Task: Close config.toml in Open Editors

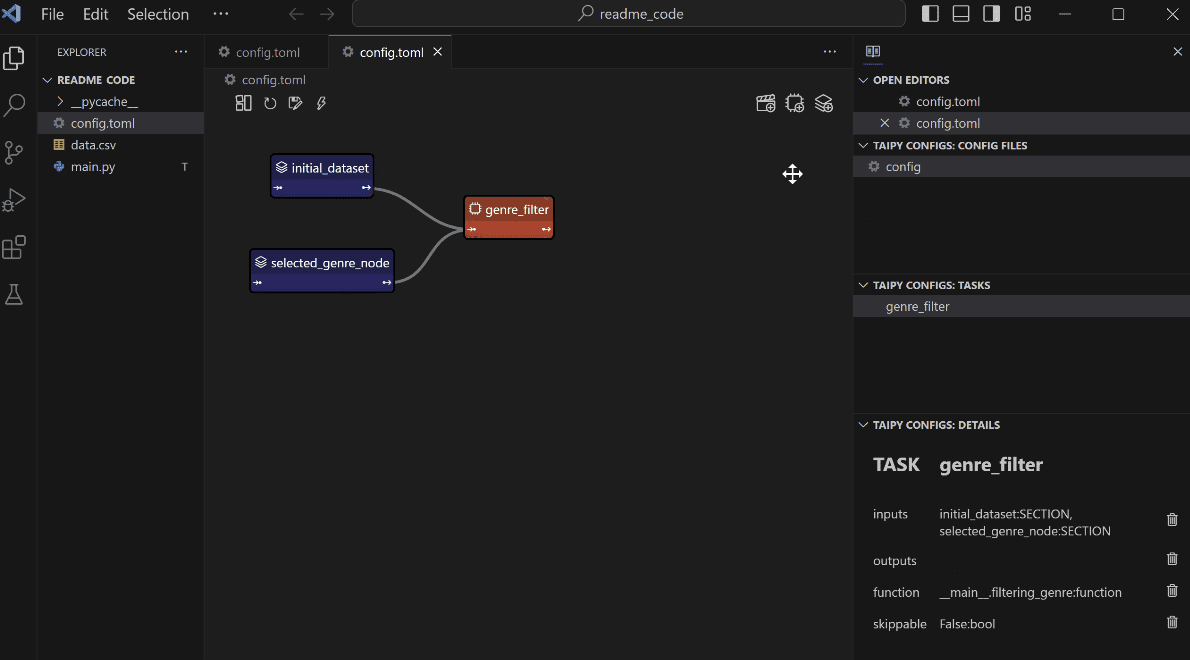Action: coord(884,123)
